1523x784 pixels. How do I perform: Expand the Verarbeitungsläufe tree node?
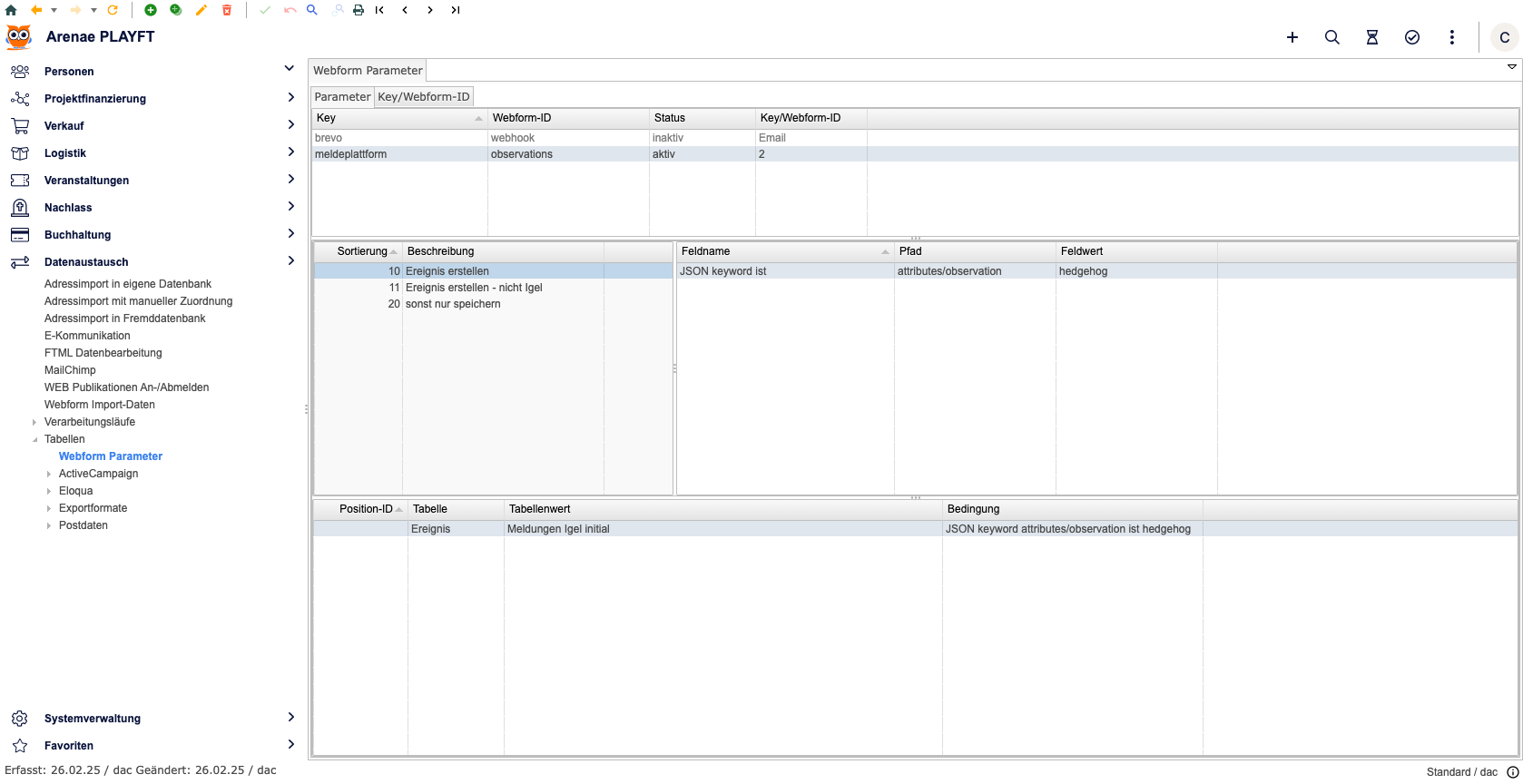coord(34,422)
